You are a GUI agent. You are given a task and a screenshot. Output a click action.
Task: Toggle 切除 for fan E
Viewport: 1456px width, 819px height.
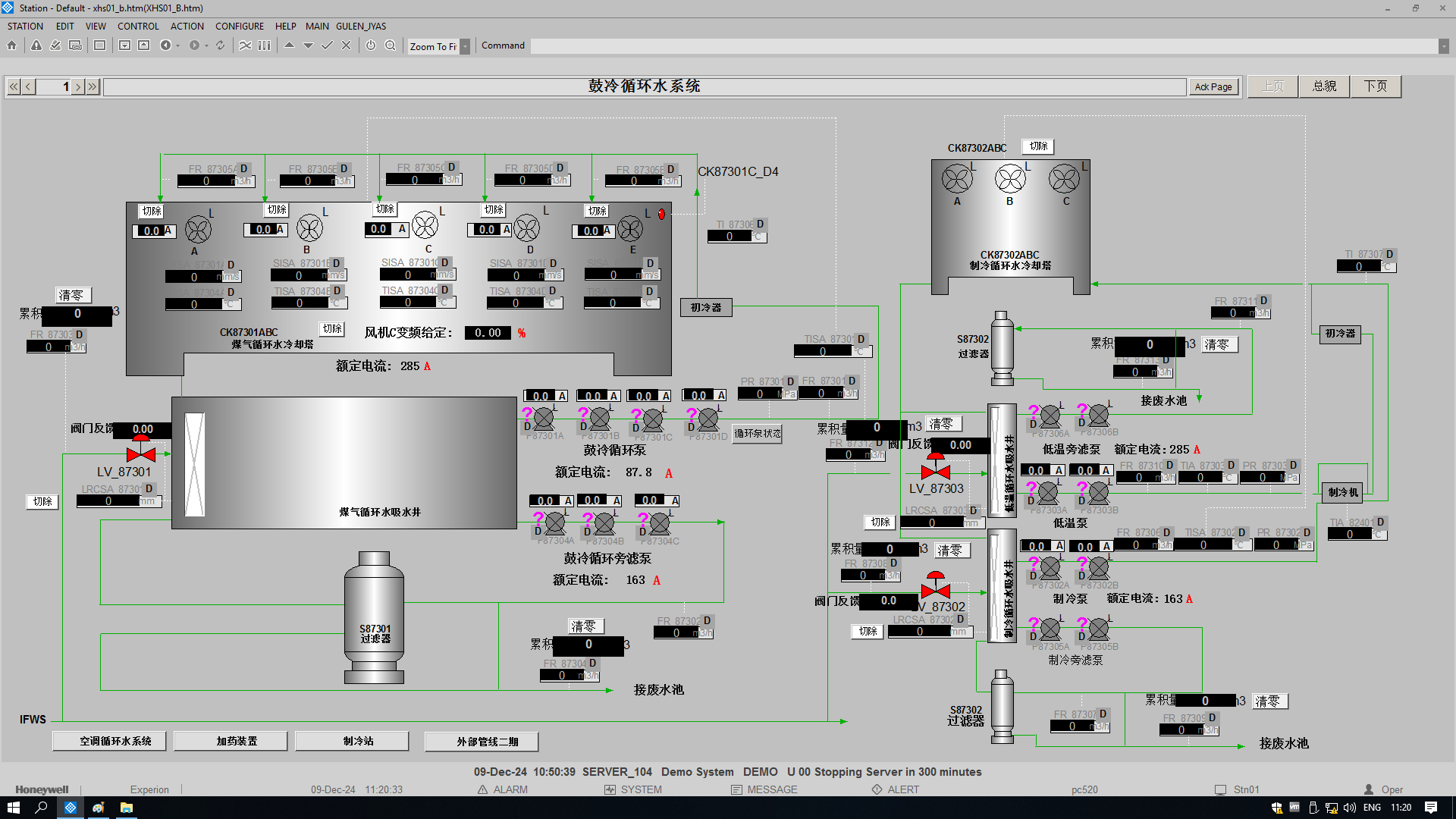tap(598, 211)
